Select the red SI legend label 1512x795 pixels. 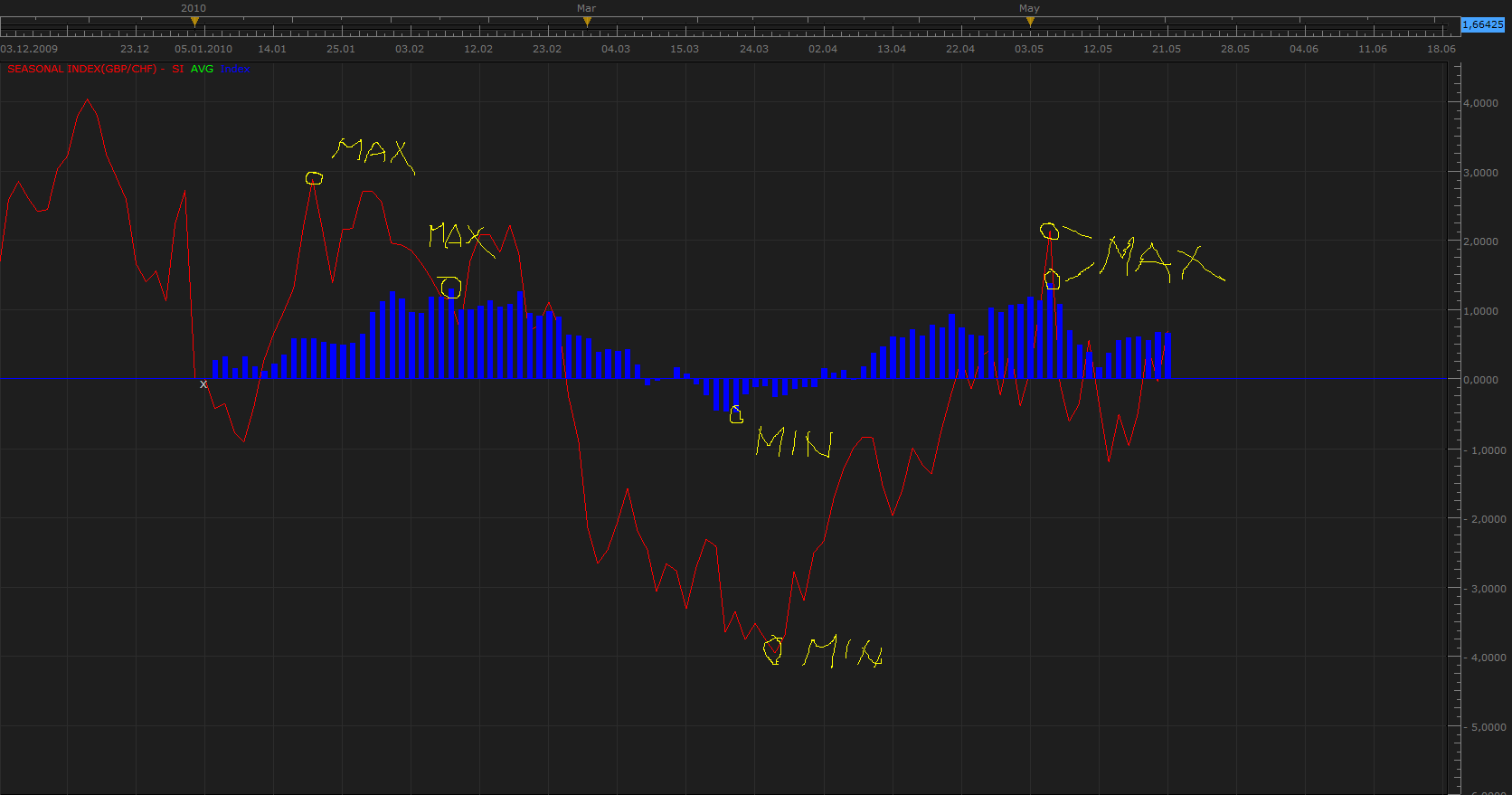pos(177,69)
